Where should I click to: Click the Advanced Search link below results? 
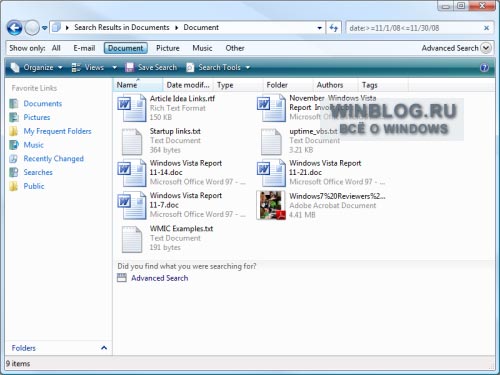tap(159, 278)
